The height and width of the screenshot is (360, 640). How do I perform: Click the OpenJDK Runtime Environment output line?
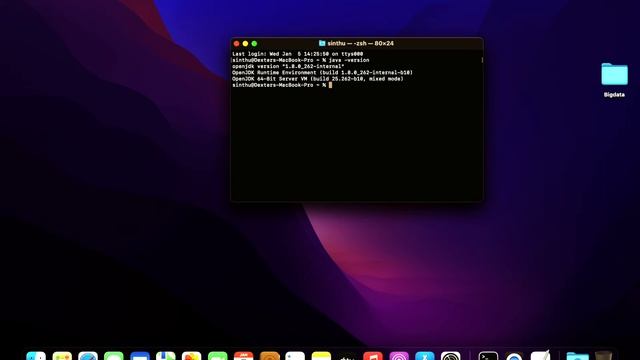pyautogui.click(x=322, y=73)
